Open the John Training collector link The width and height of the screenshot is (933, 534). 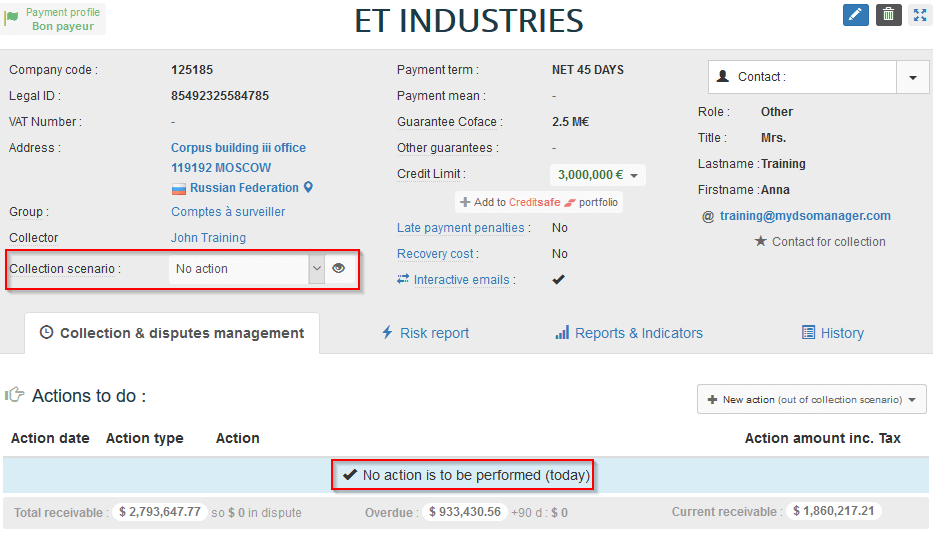pos(208,238)
